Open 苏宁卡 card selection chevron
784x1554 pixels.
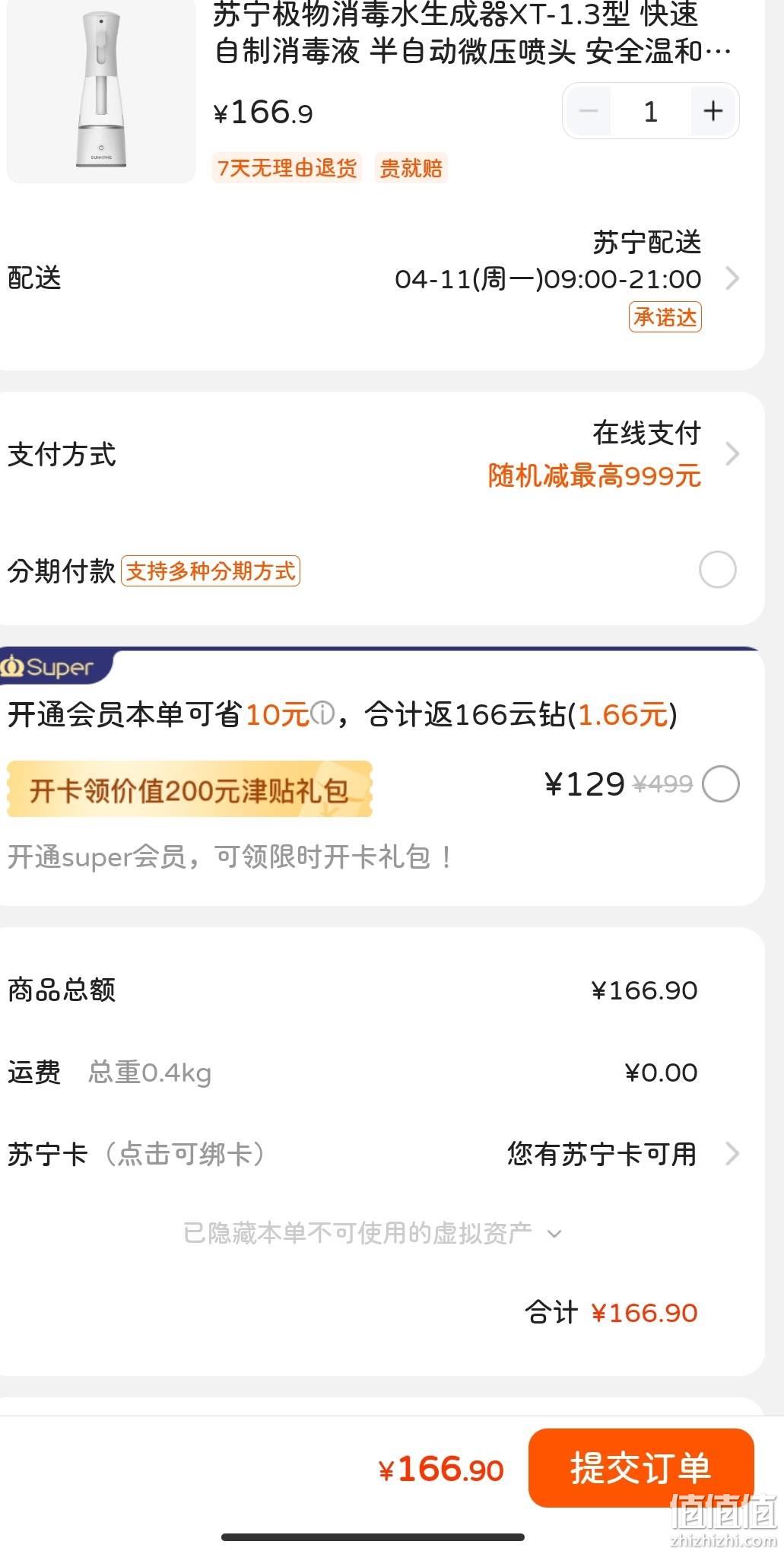(732, 1154)
